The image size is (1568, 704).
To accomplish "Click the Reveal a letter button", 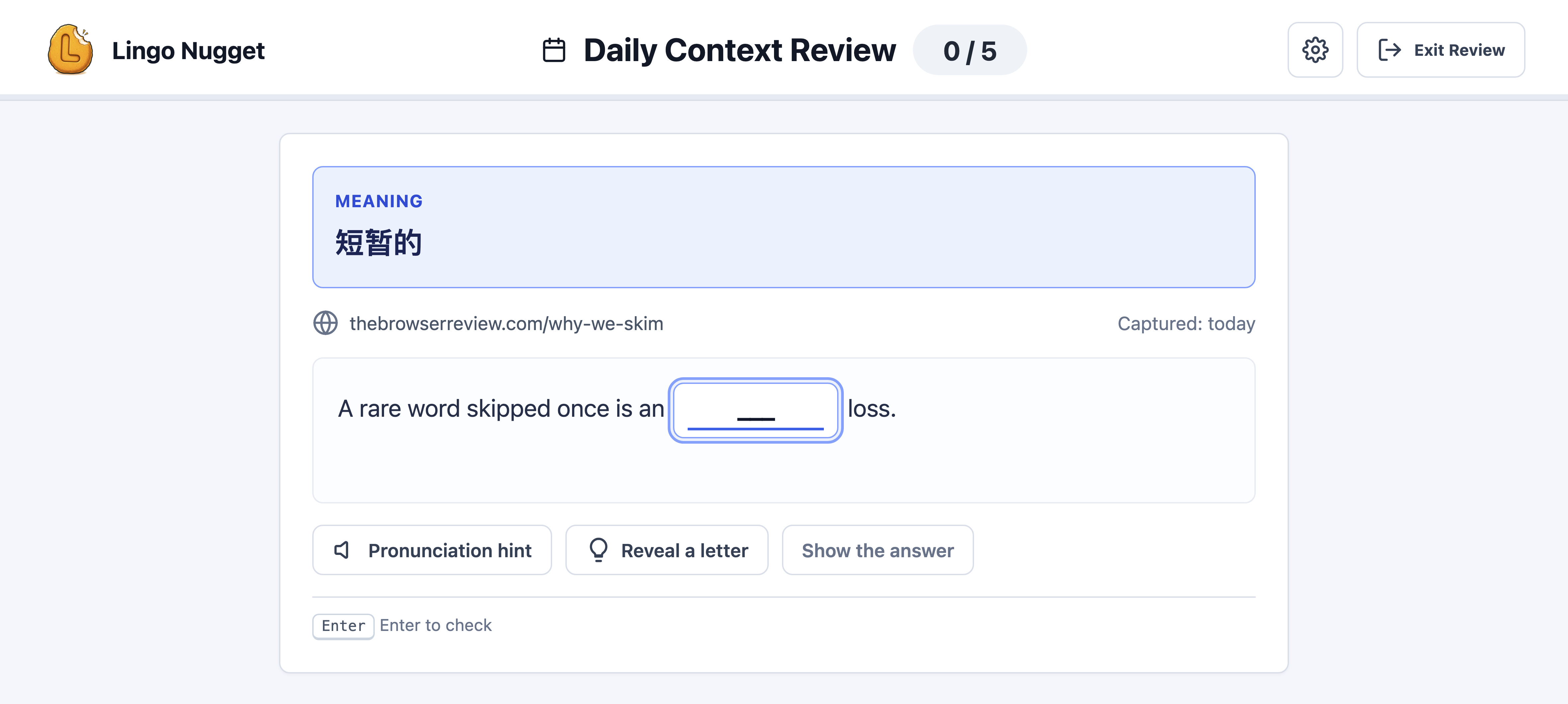I will pos(666,550).
